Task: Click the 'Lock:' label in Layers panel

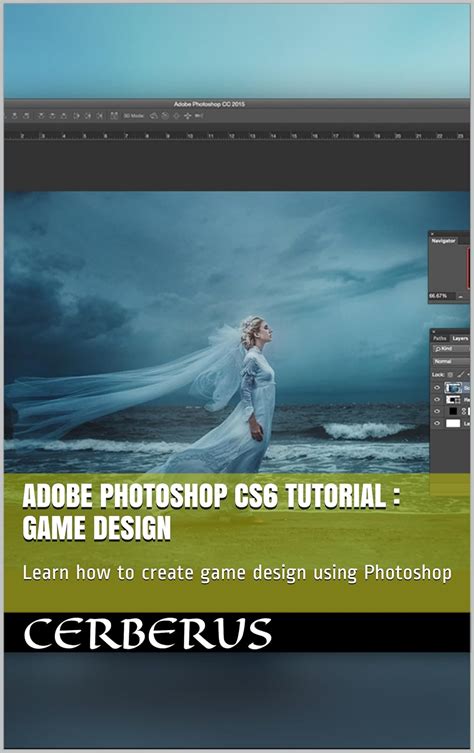Action: [x=438, y=375]
